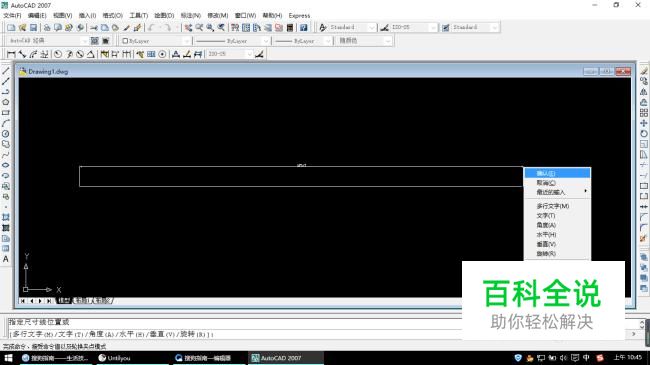Open the 标注(N) dimension menu
650x365 pixels.
191,15
